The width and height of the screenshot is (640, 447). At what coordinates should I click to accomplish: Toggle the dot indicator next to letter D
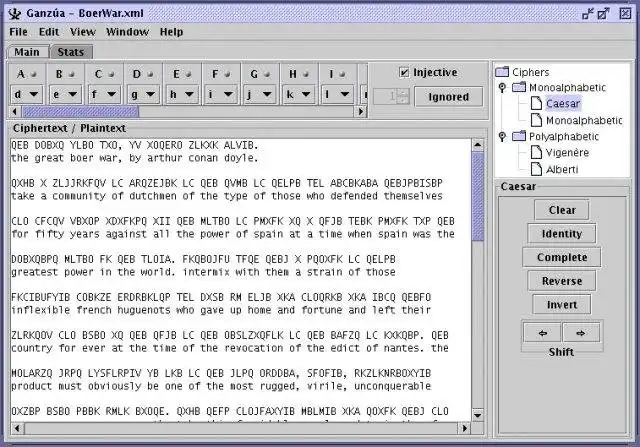coord(150,74)
